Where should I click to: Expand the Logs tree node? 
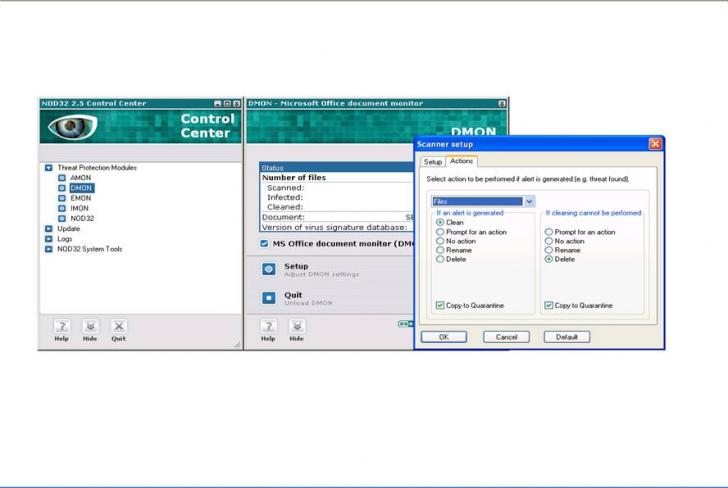coord(49,239)
